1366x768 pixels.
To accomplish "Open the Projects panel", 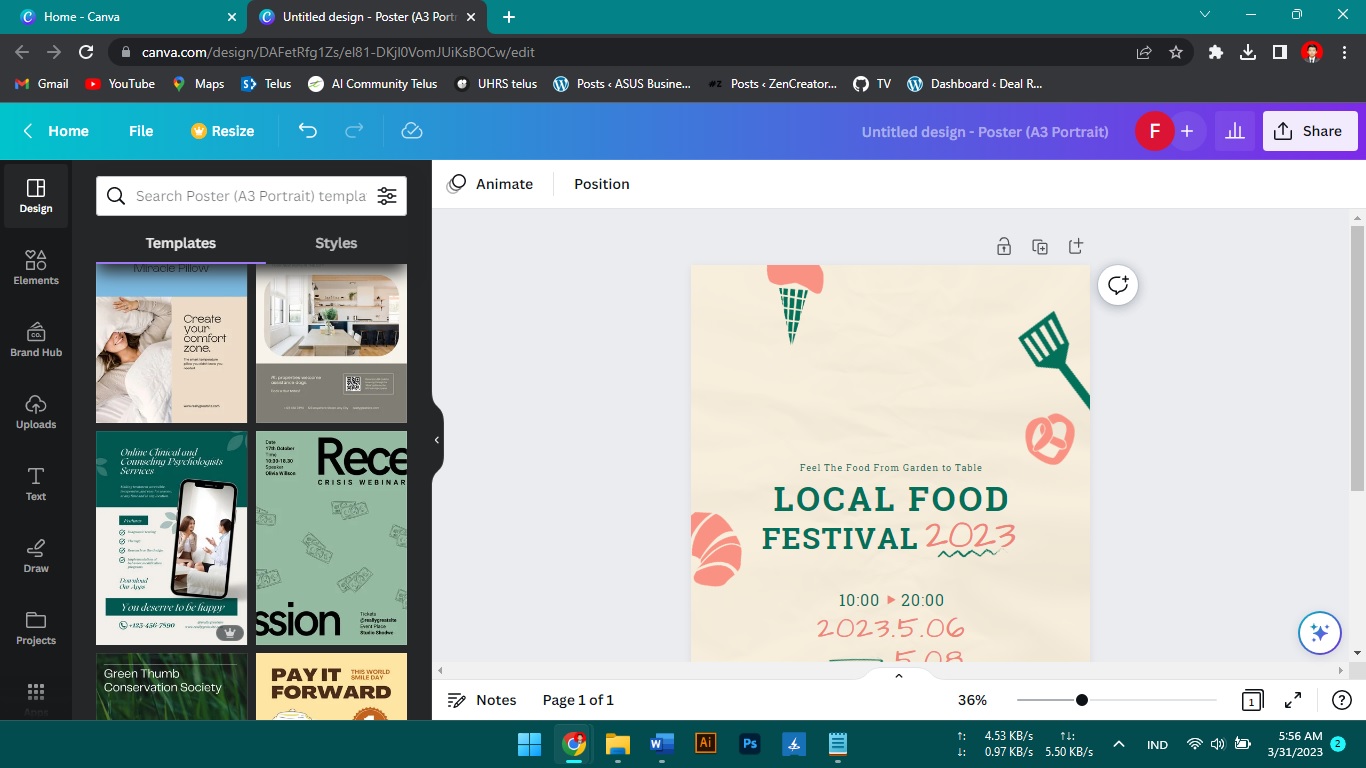I will (36, 627).
